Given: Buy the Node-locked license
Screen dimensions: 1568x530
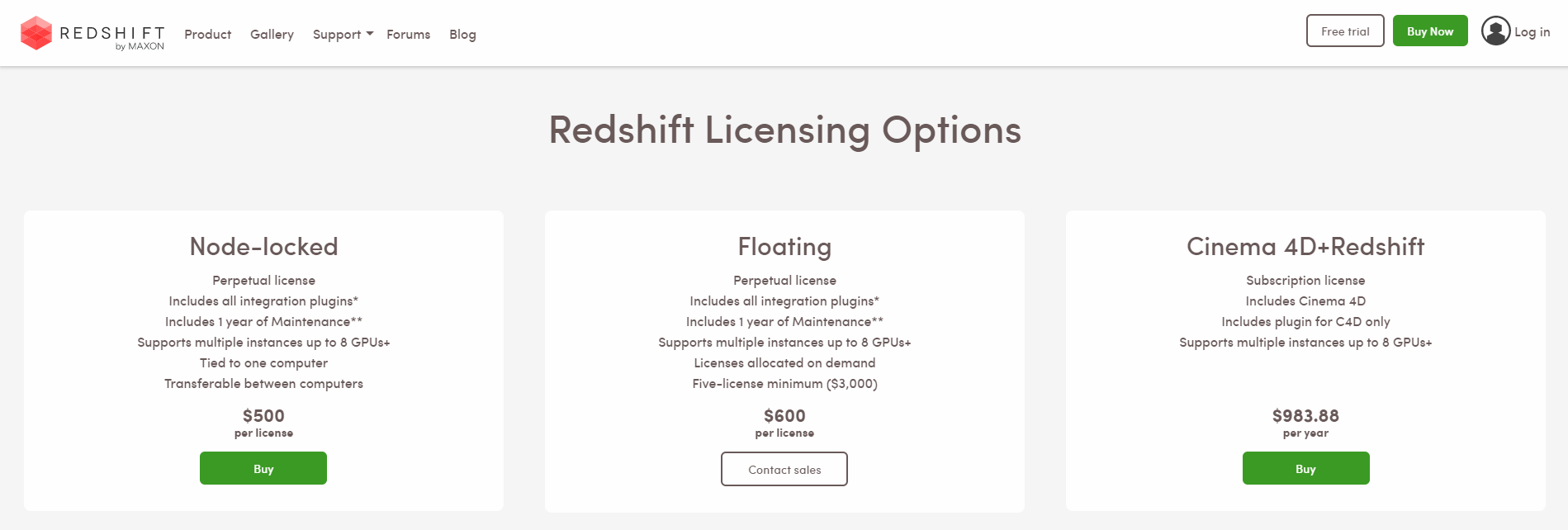Looking at the screenshot, I should (x=263, y=468).
